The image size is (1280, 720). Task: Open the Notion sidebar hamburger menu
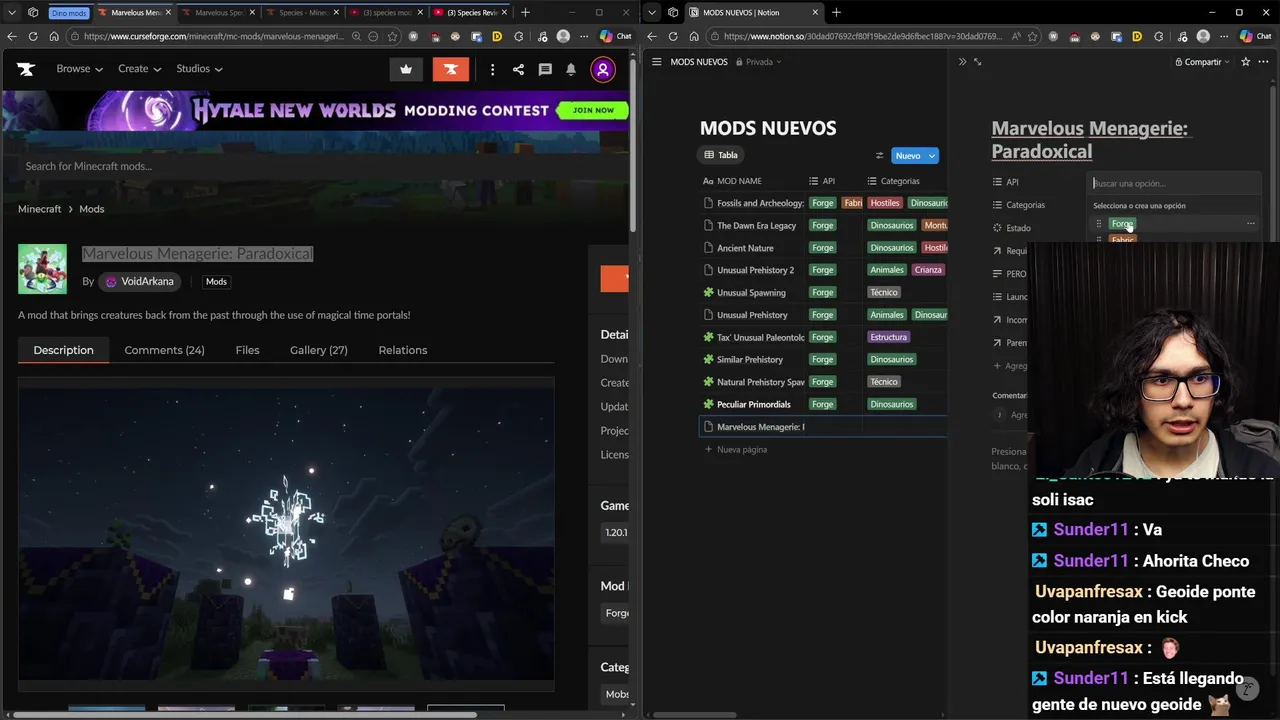tap(656, 61)
